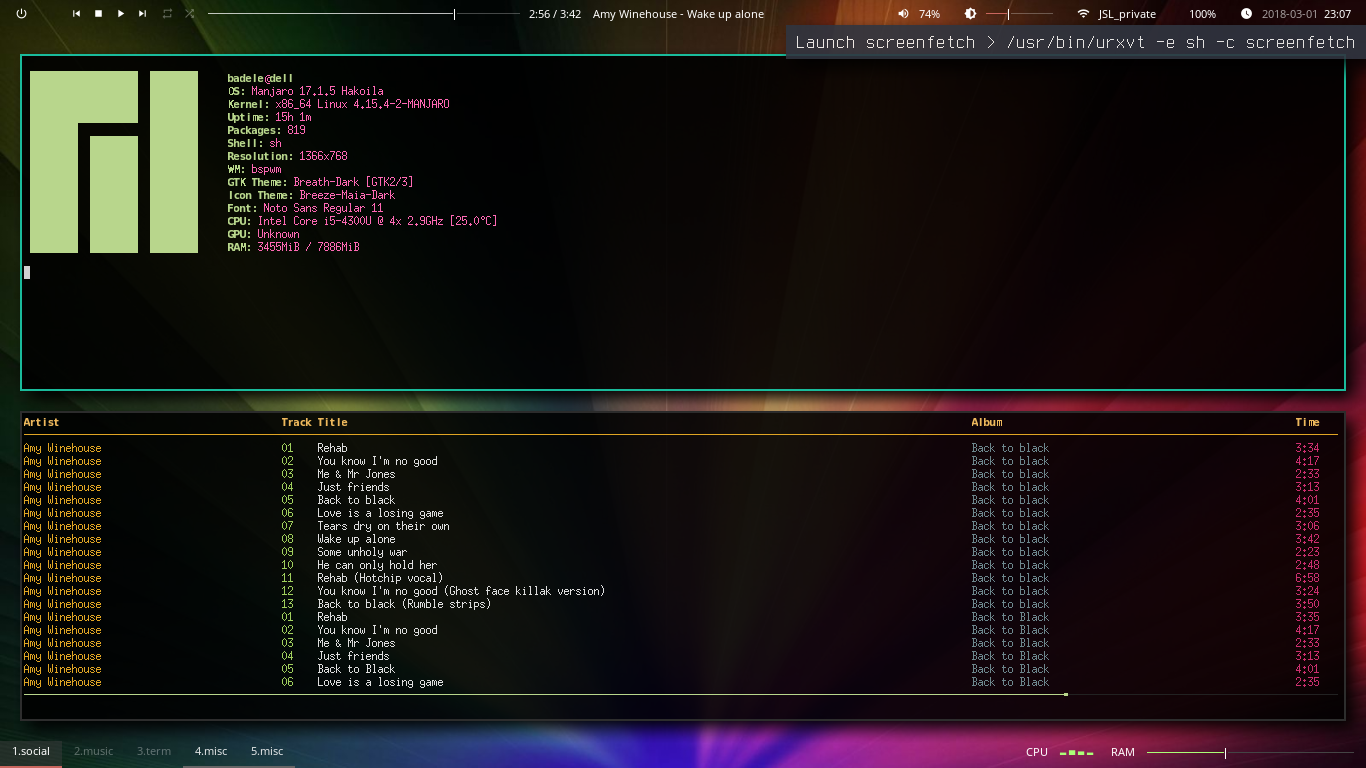1366x768 pixels.
Task: Click the terminal cursor prompt
Action: click(27, 272)
